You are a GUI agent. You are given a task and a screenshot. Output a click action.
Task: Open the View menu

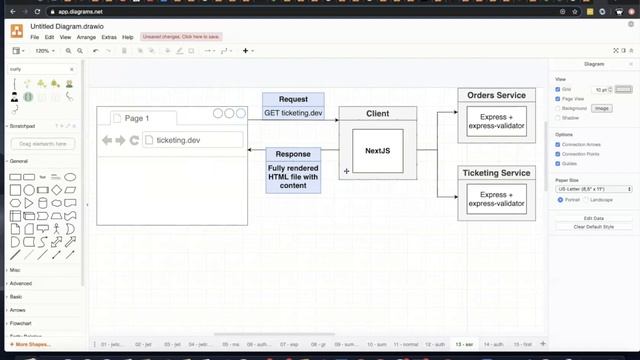[65, 37]
